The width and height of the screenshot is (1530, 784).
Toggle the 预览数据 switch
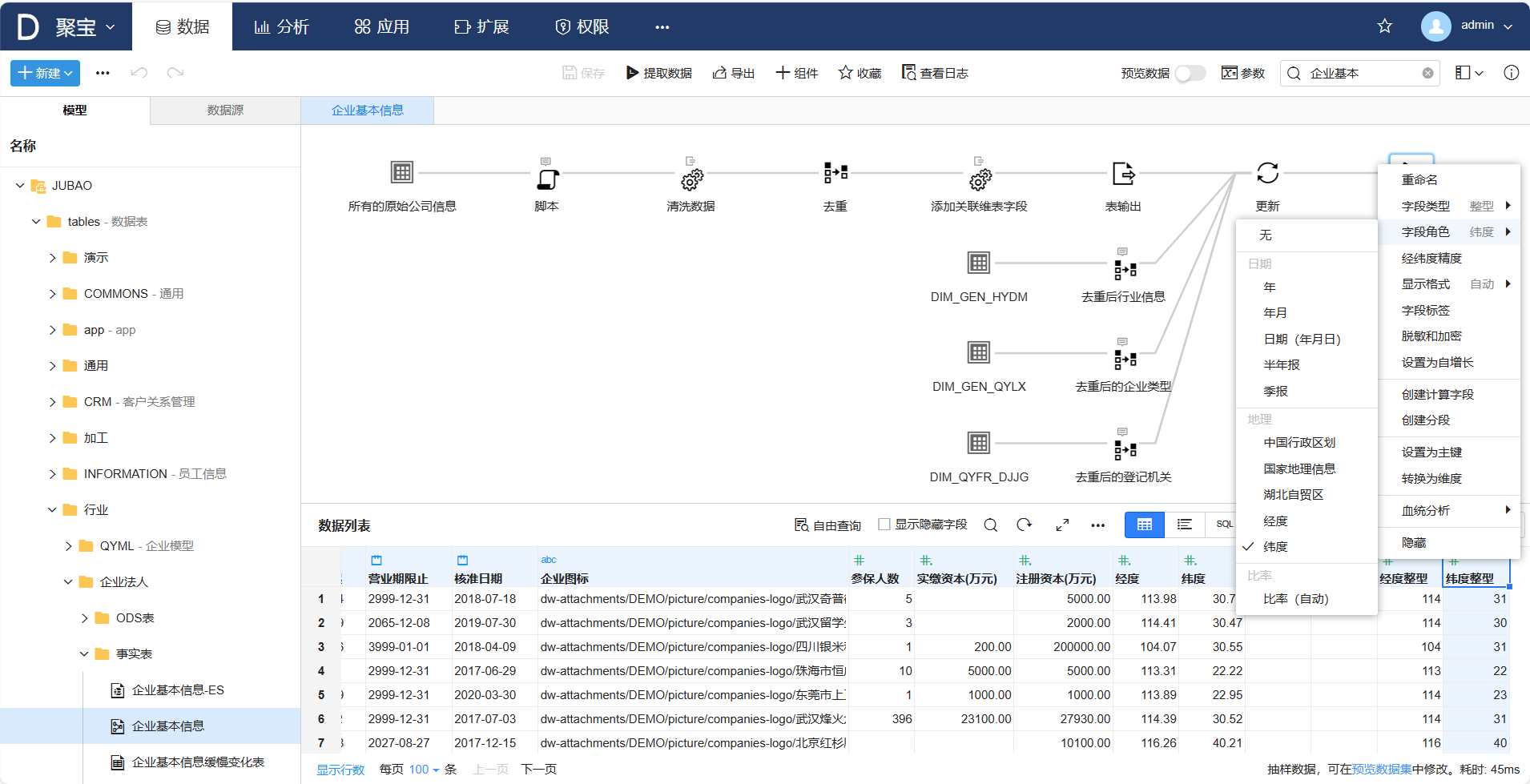click(1190, 73)
